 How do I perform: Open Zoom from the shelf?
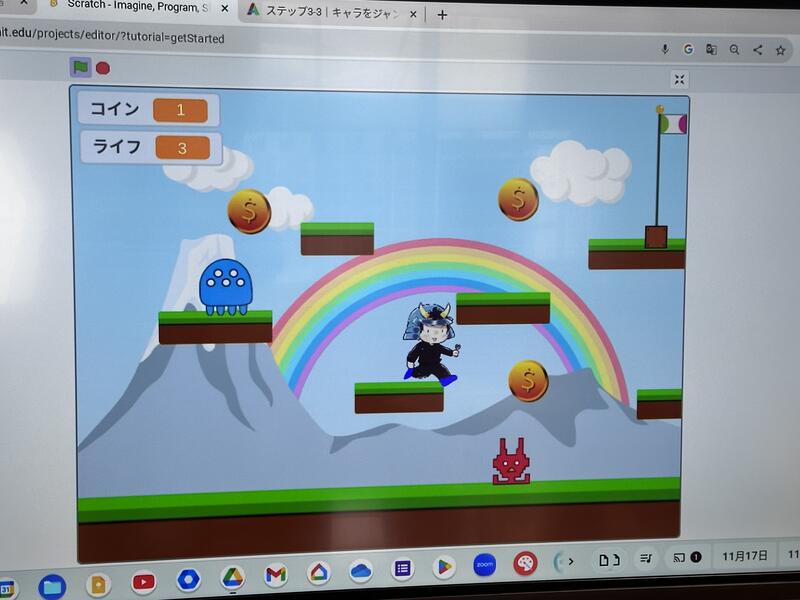(485, 565)
